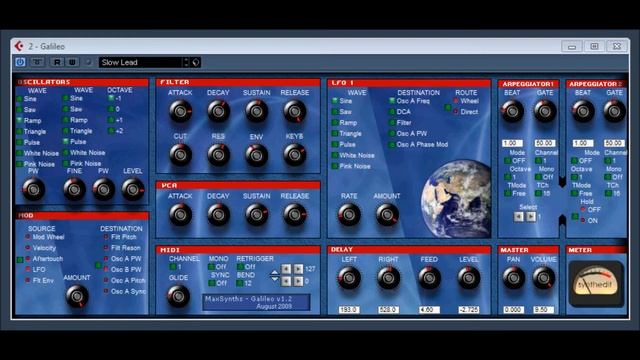Click the right arrow under Arpeggiator1 Select

530,216
